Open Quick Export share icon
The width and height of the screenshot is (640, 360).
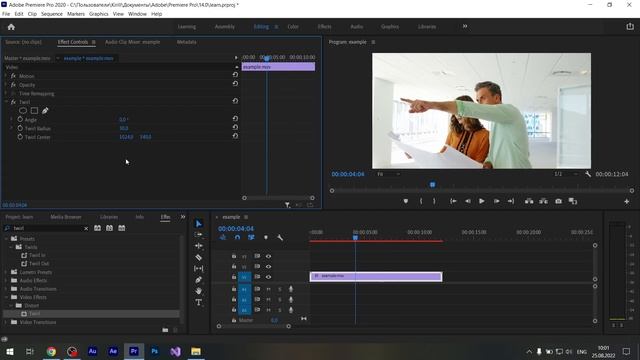(x=630, y=27)
